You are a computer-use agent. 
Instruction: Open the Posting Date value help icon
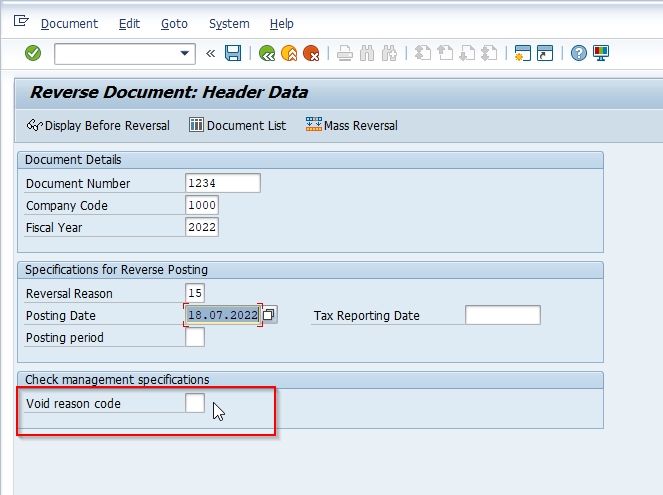269,315
